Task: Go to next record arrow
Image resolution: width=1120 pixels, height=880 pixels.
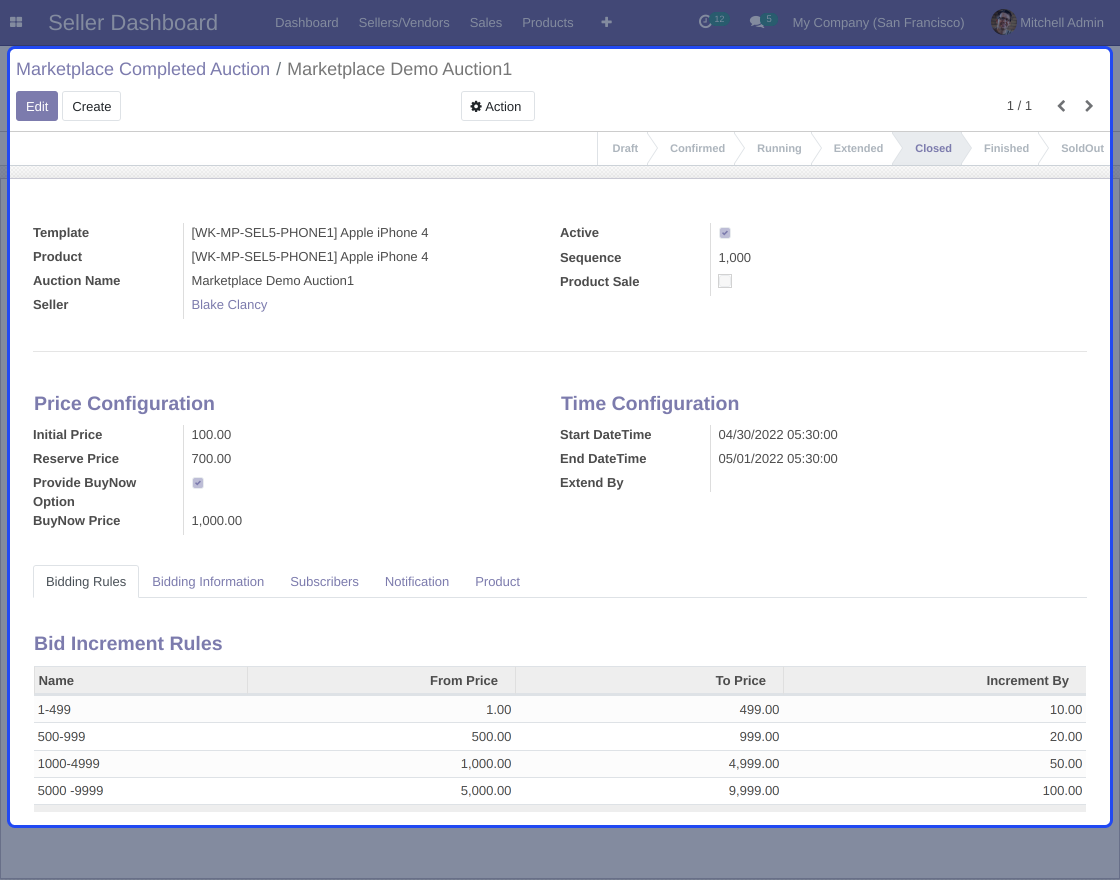Action: (x=1089, y=106)
